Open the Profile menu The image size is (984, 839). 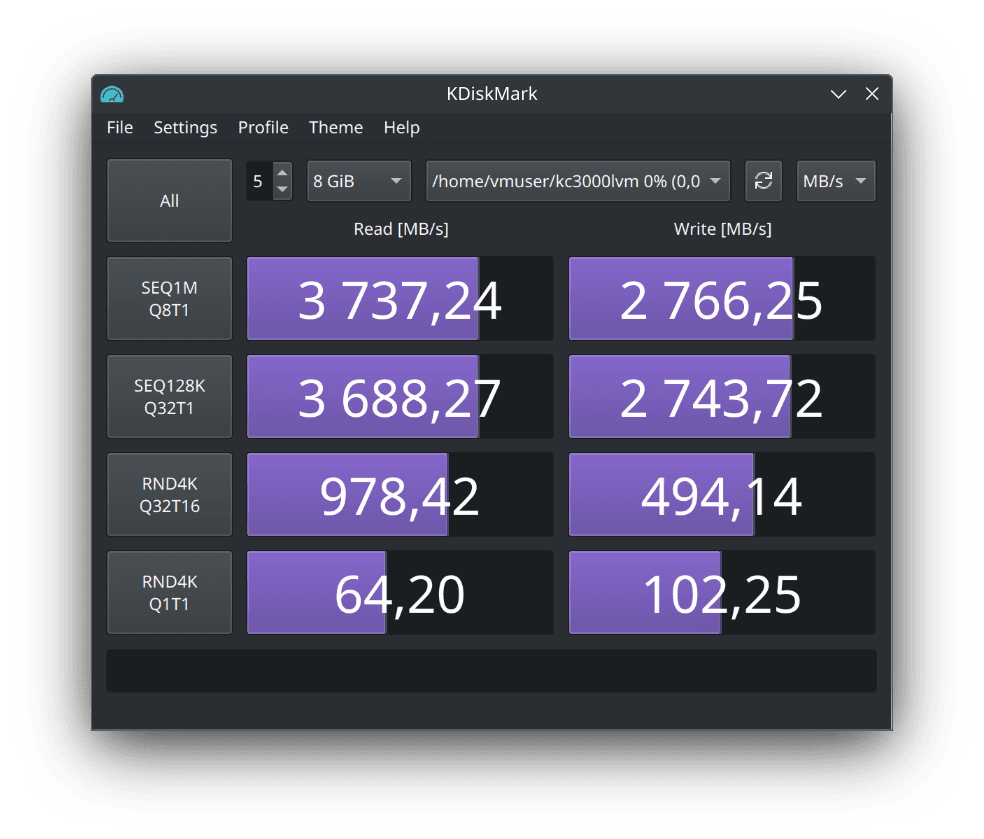pos(263,127)
